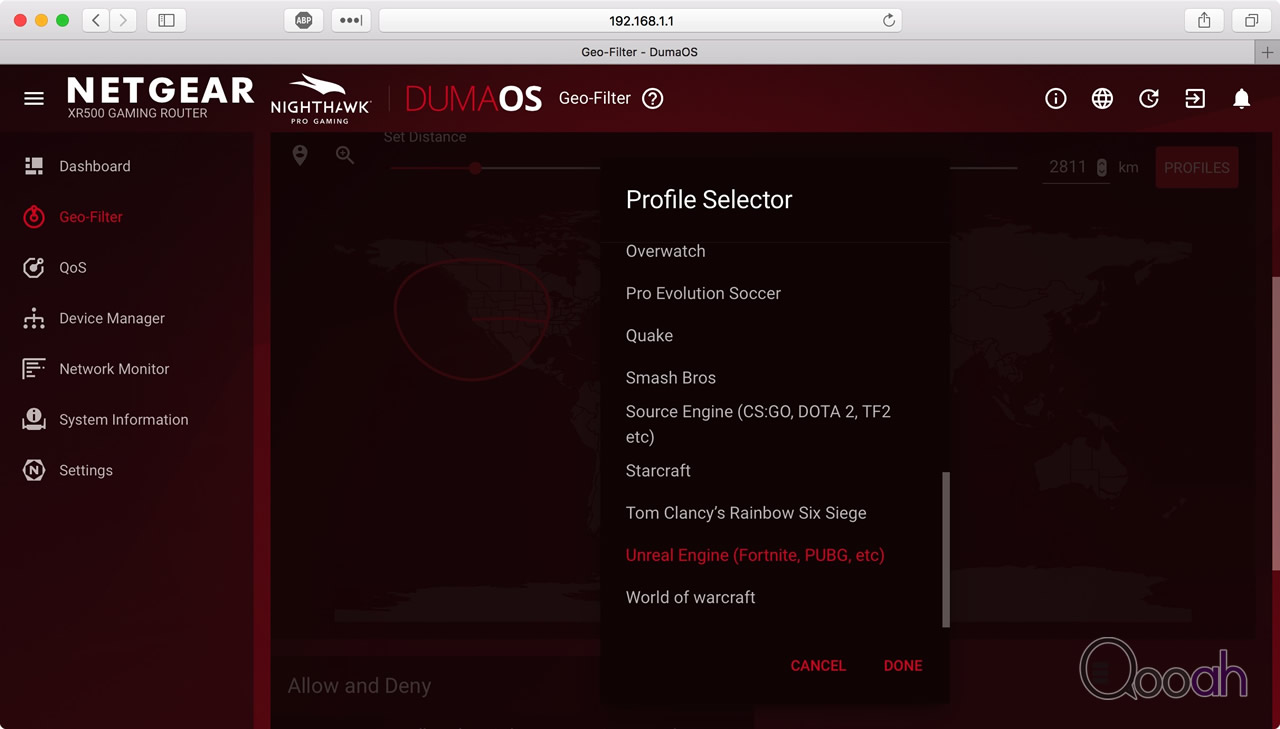
Task: Click the Geo-Filter - DumaOS tab title
Action: 639,52
